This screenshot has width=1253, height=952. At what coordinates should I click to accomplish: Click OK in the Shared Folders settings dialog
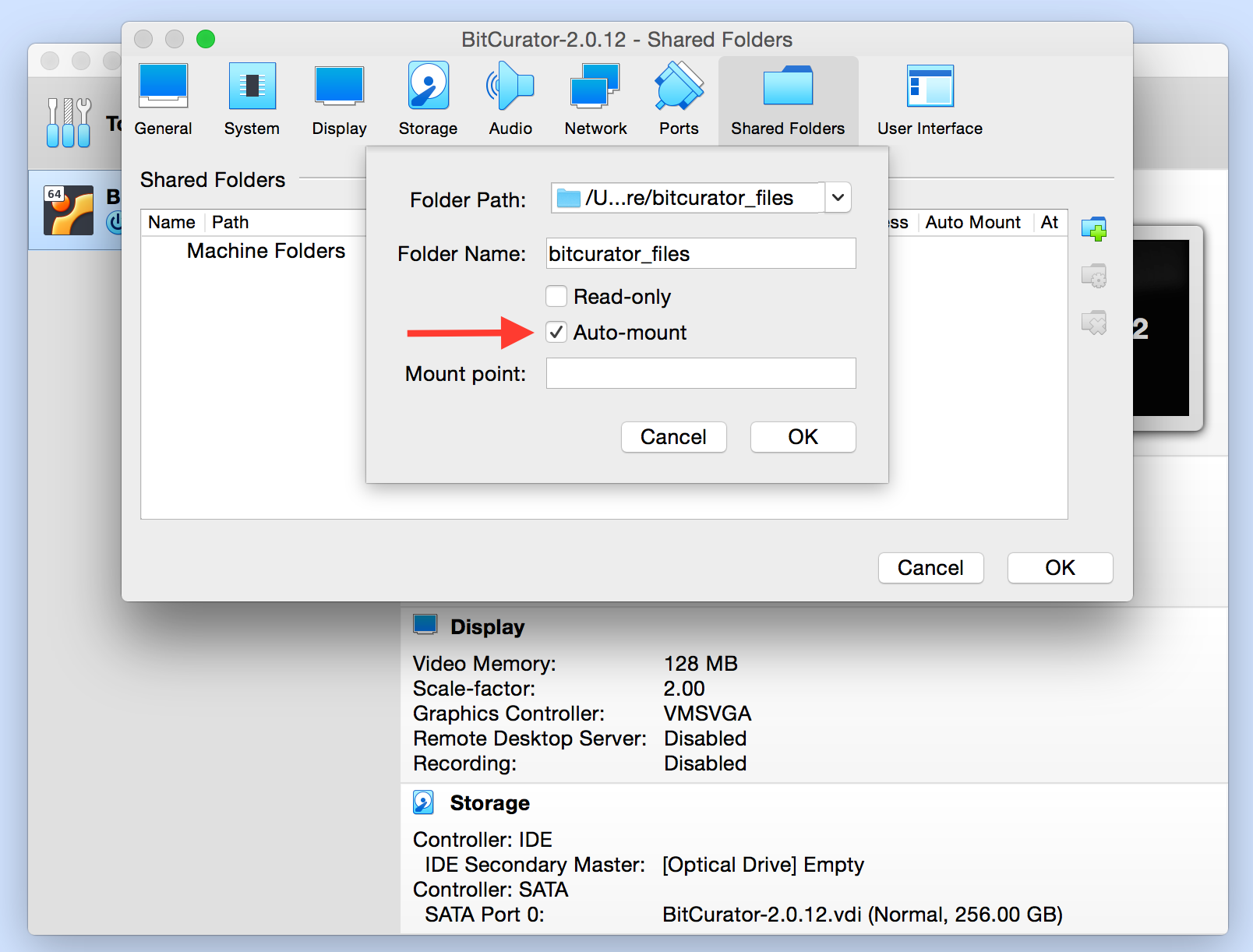1060,568
